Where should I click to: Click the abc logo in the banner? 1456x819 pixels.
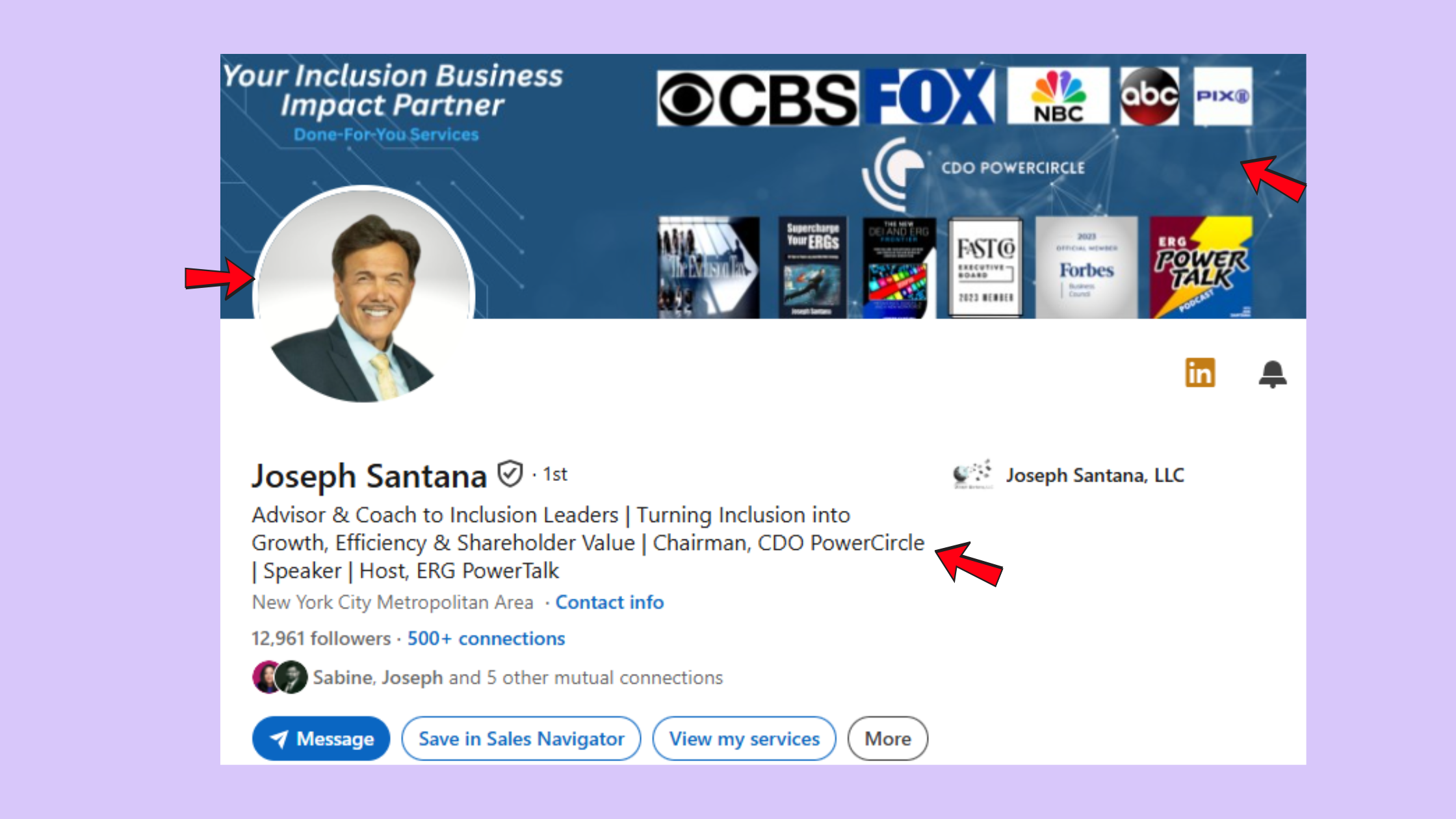[x=1149, y=96]
